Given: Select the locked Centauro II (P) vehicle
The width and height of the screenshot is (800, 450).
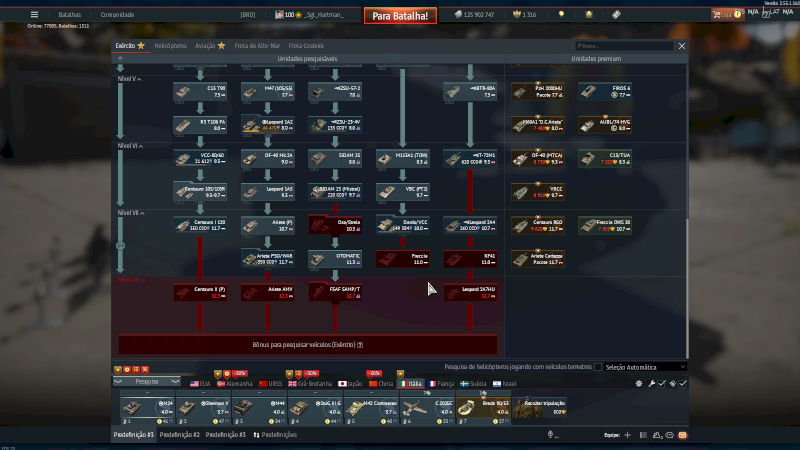Looking at the screenshot, I should click(200, 292).
